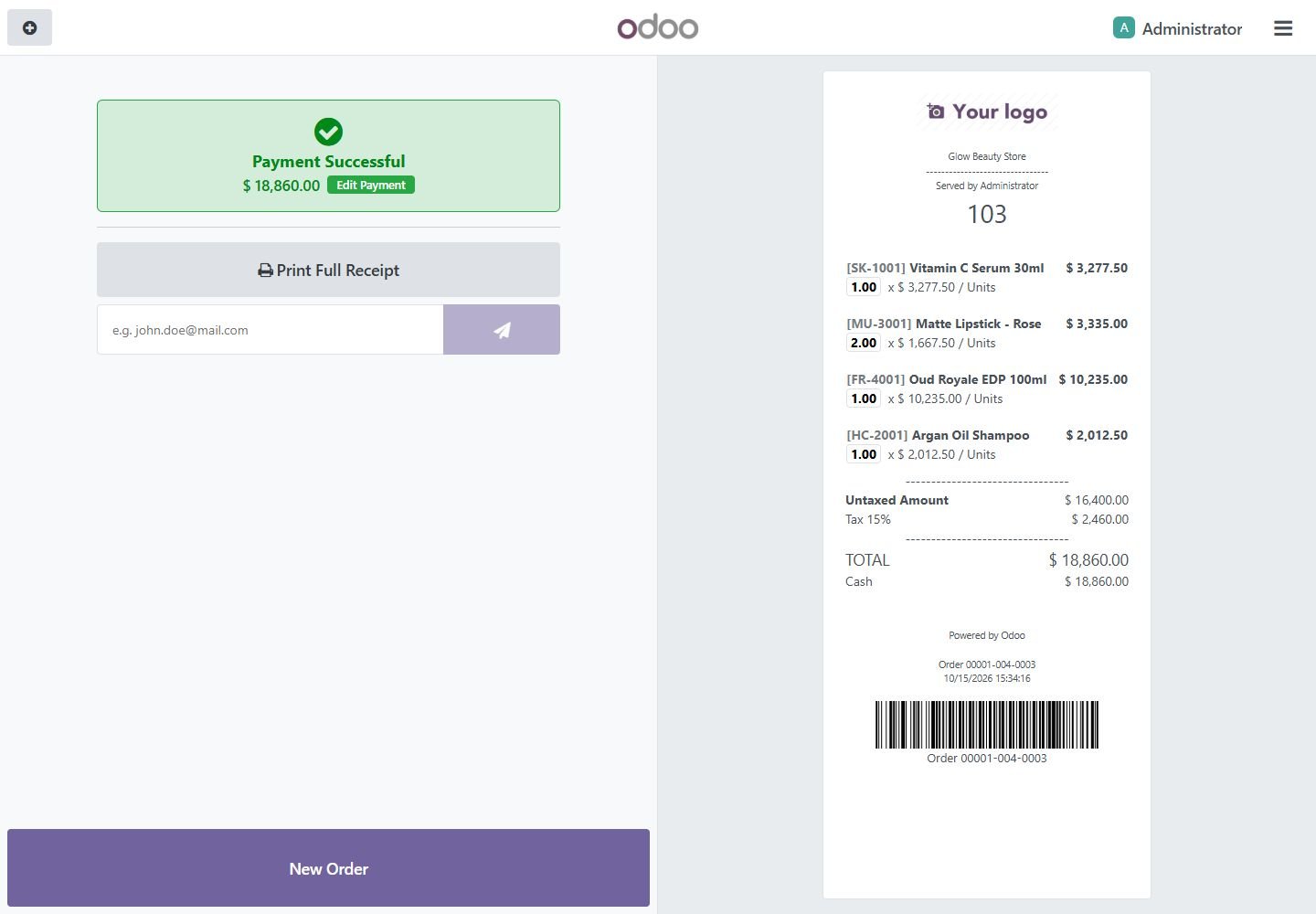Click the Untaxed Amount label
Viewport: 1316px width, 914px height.
[897, 500]
